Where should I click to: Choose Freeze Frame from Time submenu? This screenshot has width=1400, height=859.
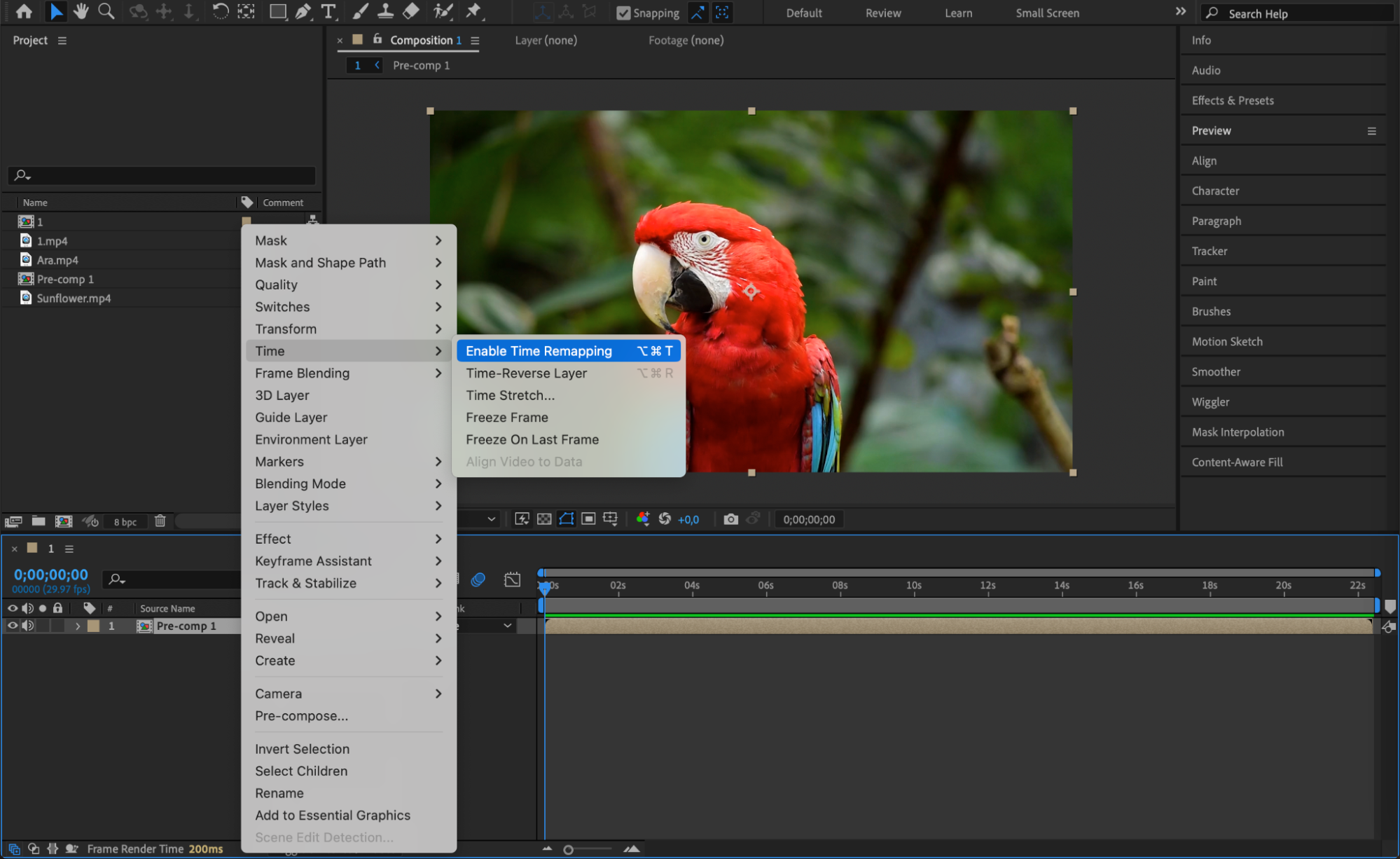tap(506, 418)
